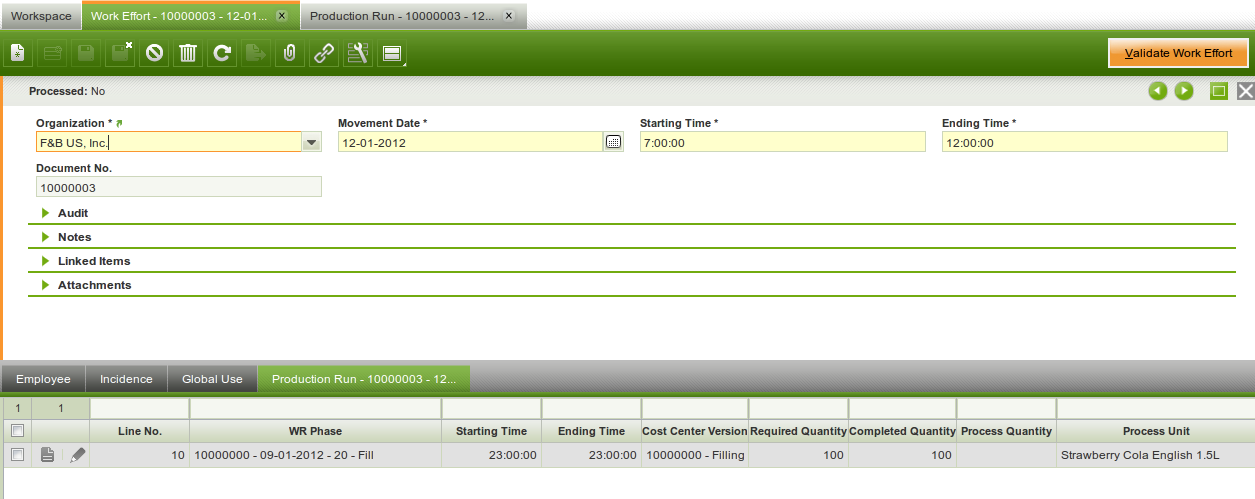Open line 10 in form view icon
The image size is (1255, 499).
[48, 455]
